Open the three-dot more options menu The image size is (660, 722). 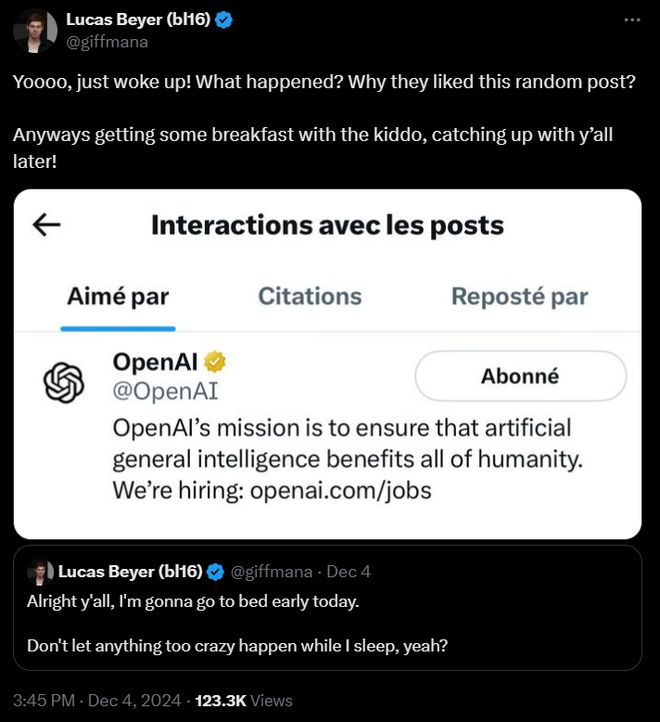click(x=631, y=20)
